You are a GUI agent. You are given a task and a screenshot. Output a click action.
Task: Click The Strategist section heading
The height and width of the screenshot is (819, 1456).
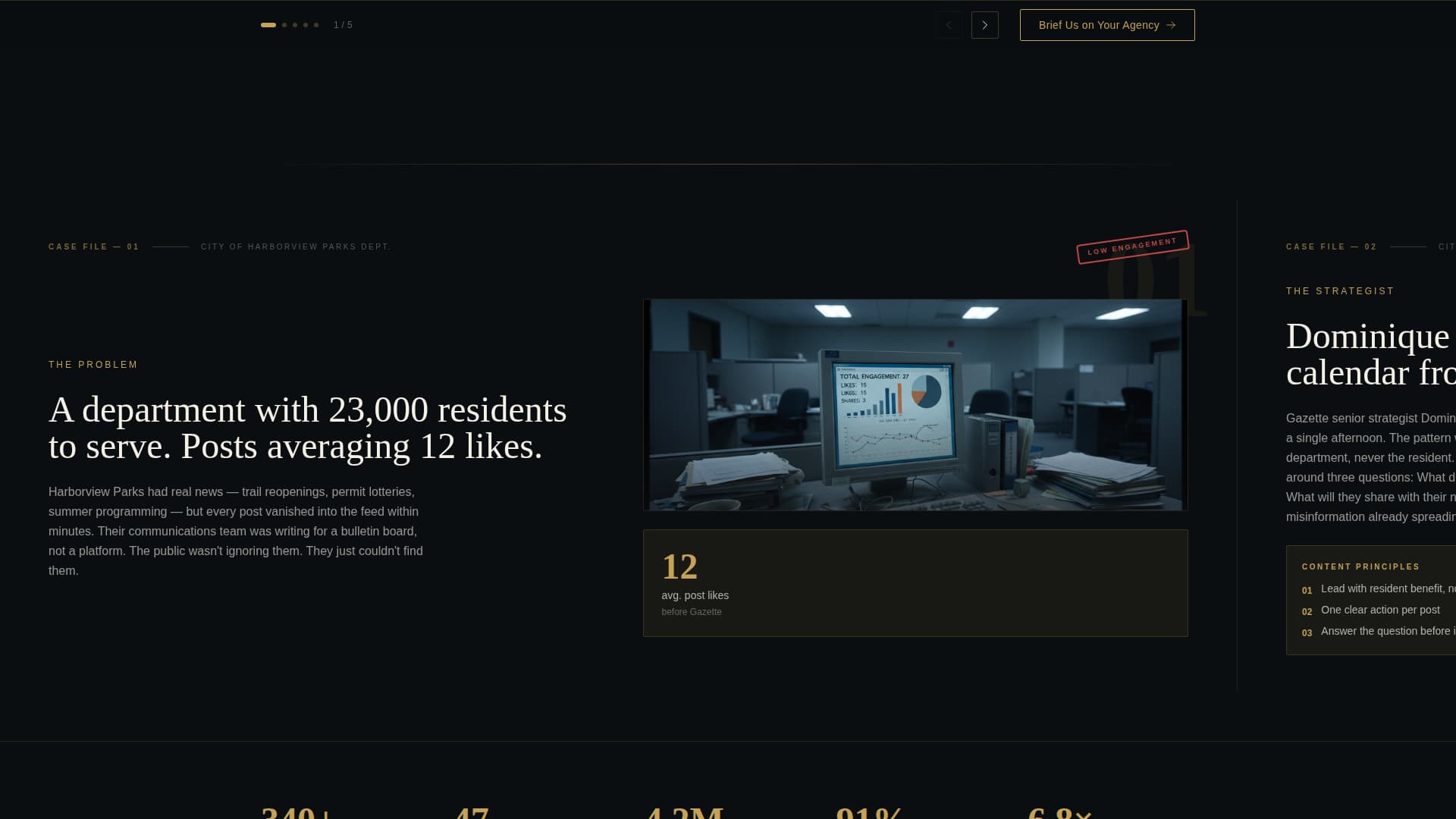click(1340, 291)
